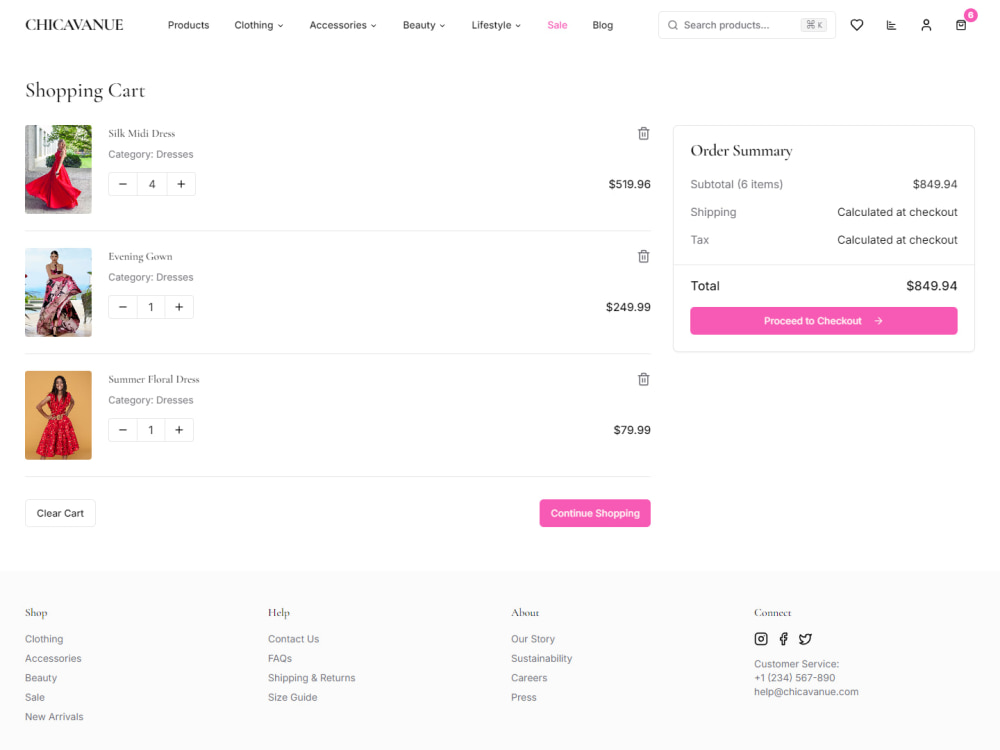Decrease Evening Gown quantity
The width and height of the screenshot is (1000, 750).
pos(123,307)
